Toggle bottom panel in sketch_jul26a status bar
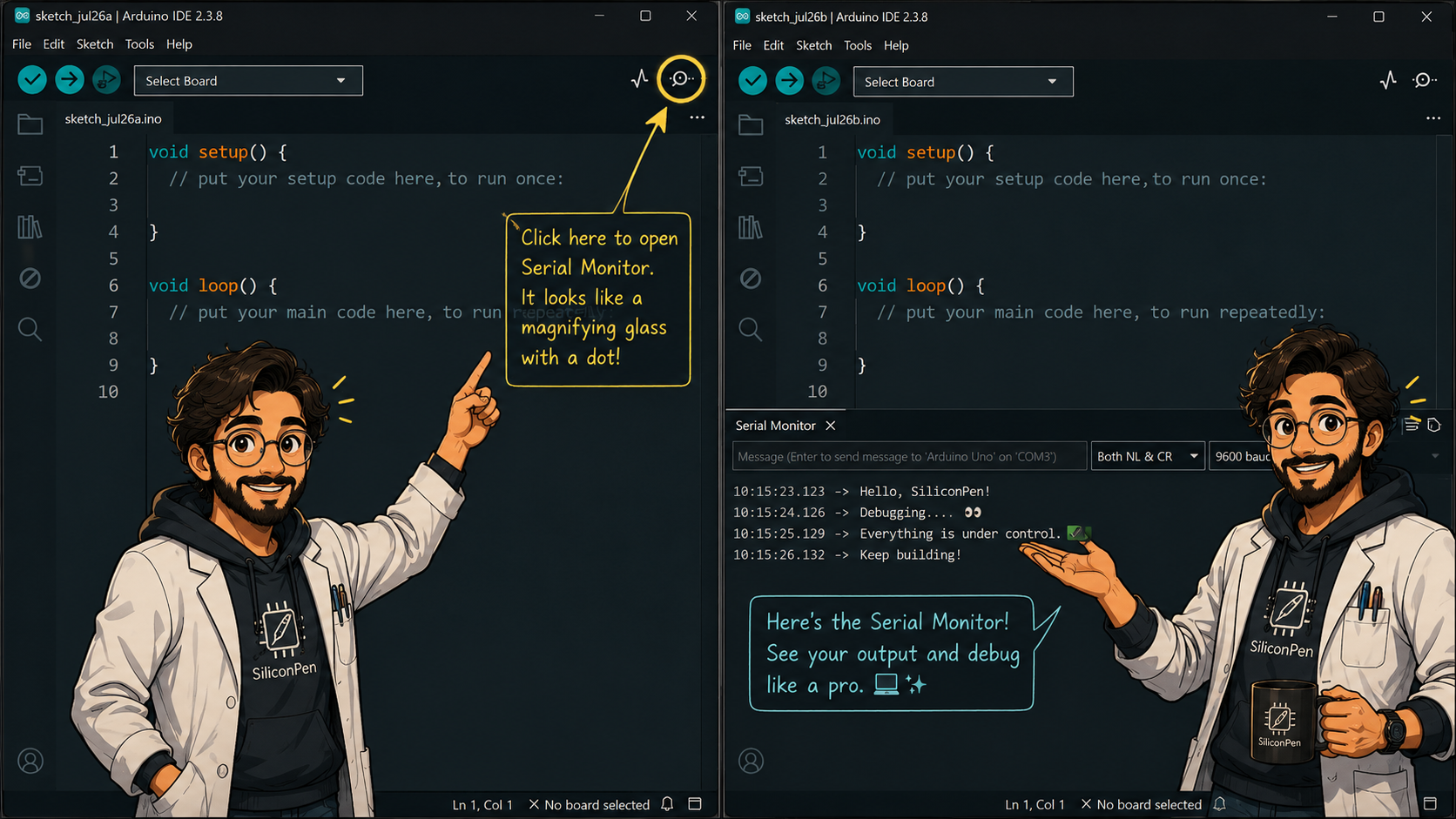Screen dimensions: 1456x819 [695, 804]
